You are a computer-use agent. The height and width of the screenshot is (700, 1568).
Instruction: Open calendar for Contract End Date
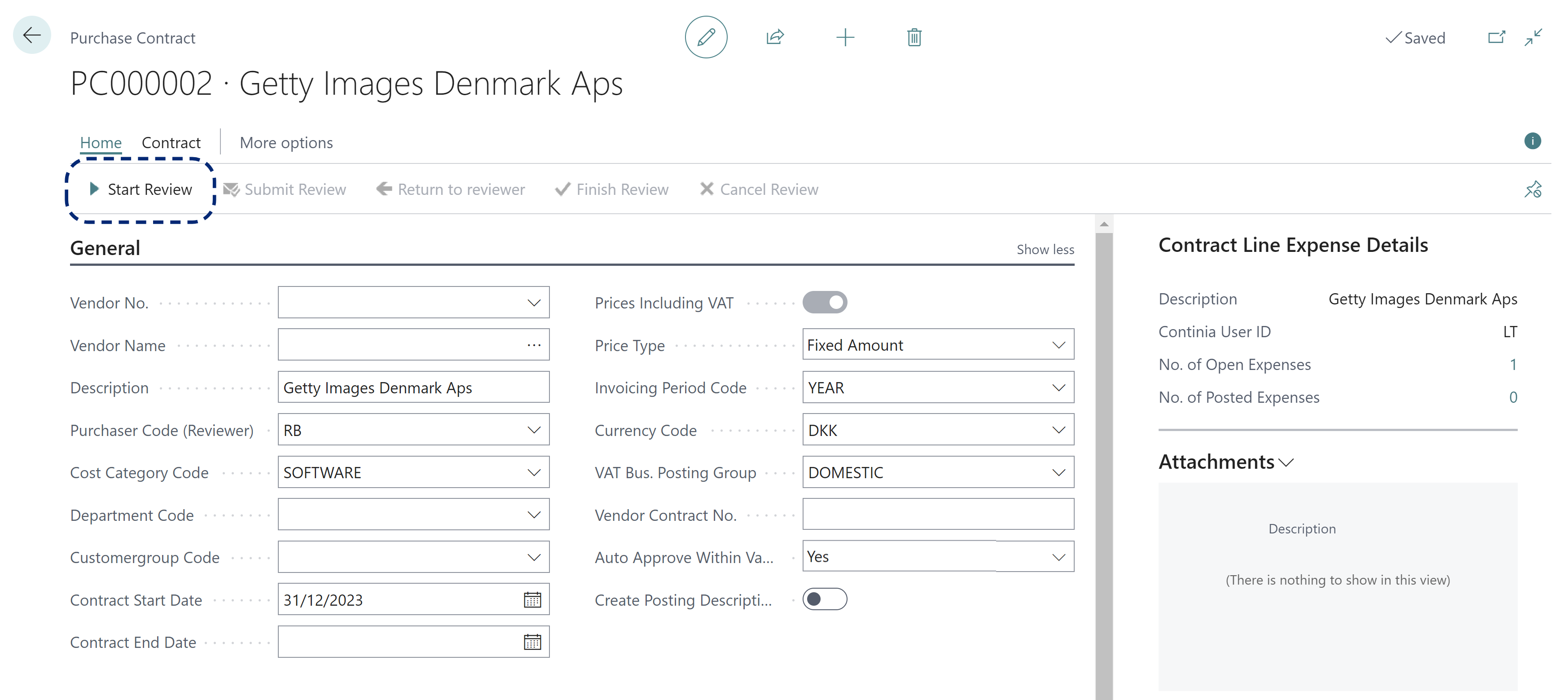(x=532, y=642)
